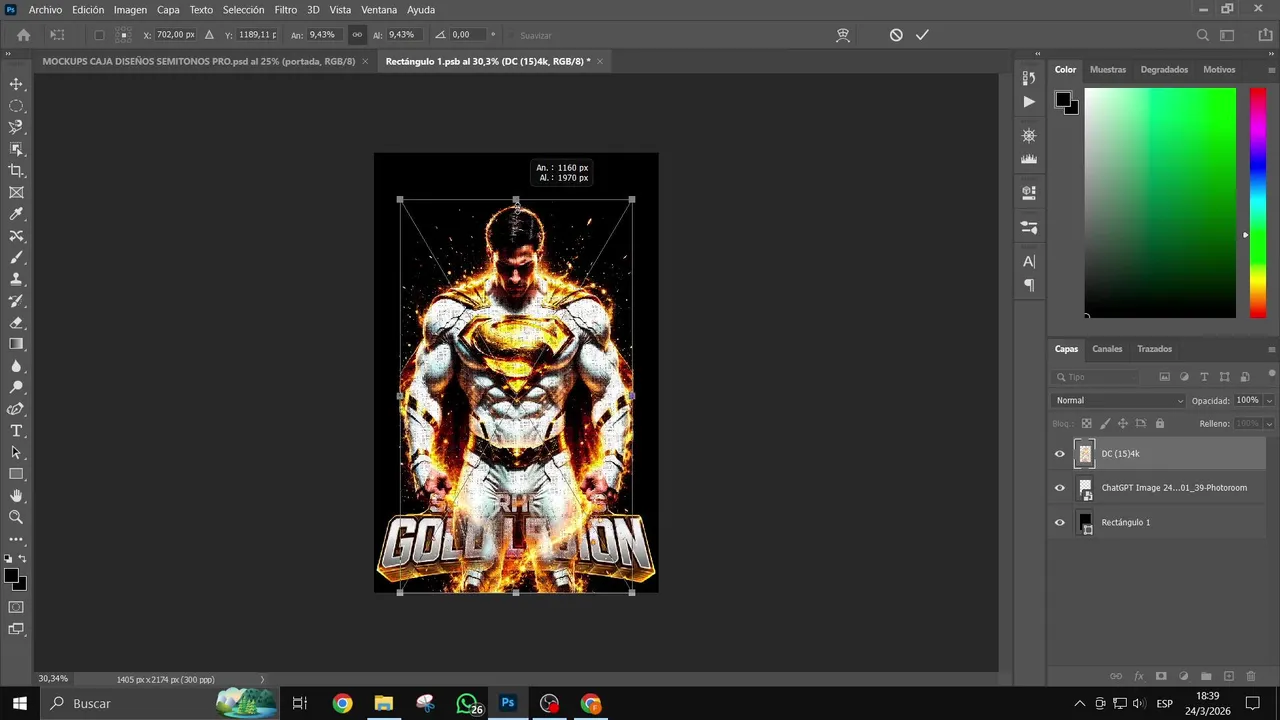Viewport: 1280px width, 720px height.
Task: Select the Hand tool
Action: pyautogui.click(x=16, y=496)
